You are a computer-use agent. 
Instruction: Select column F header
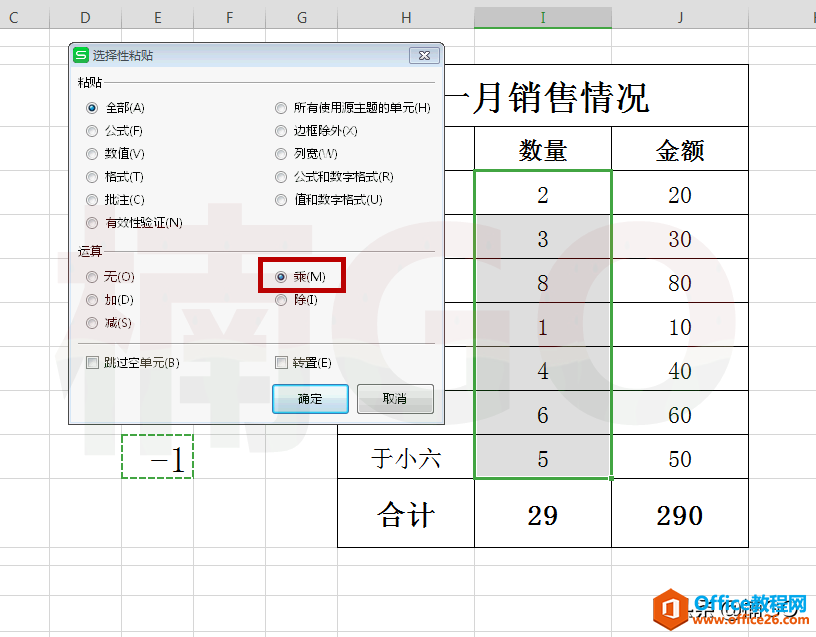230,18
